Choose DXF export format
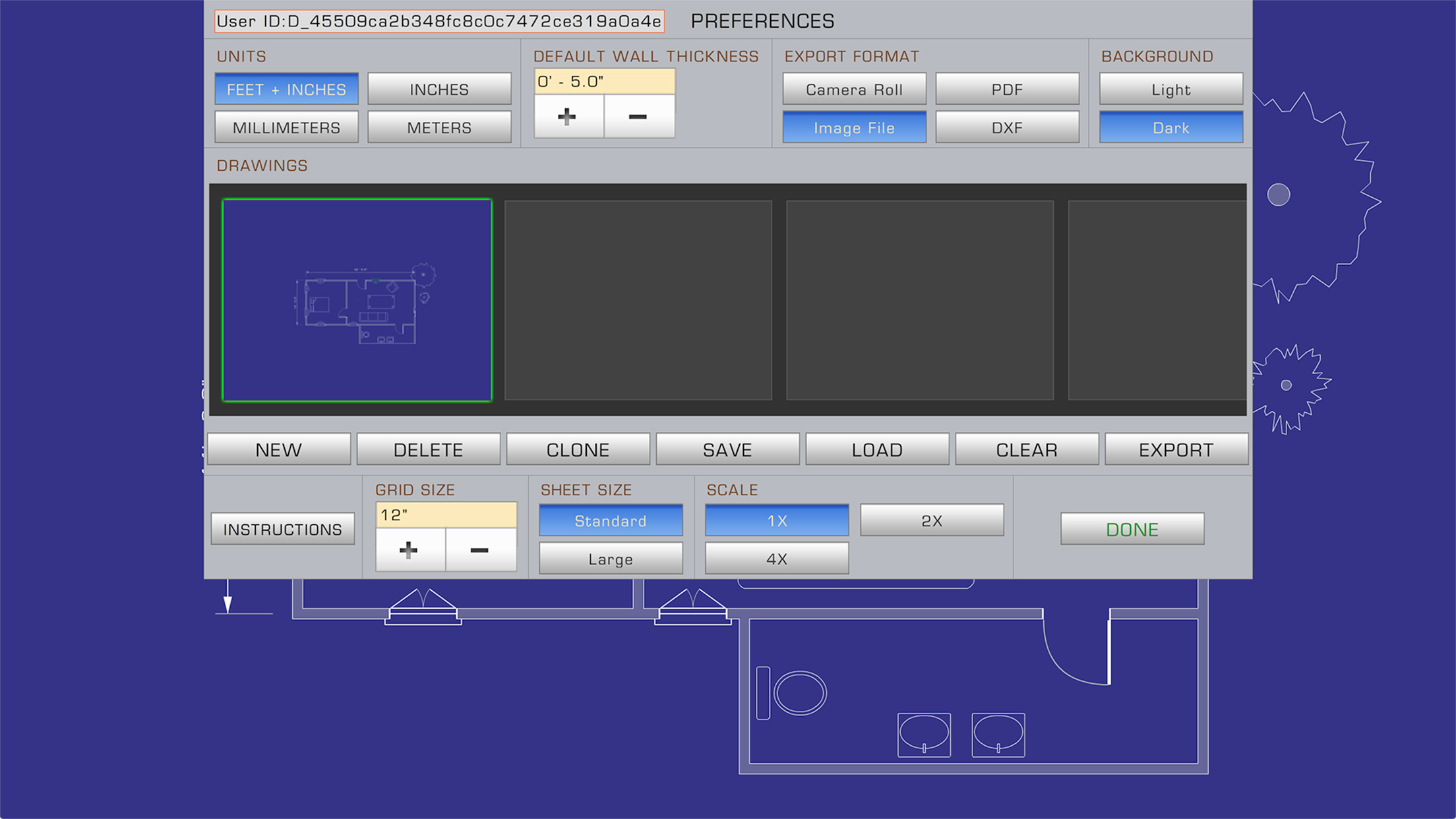The width and height of the screenshot is (1456, 819). 1008,127
